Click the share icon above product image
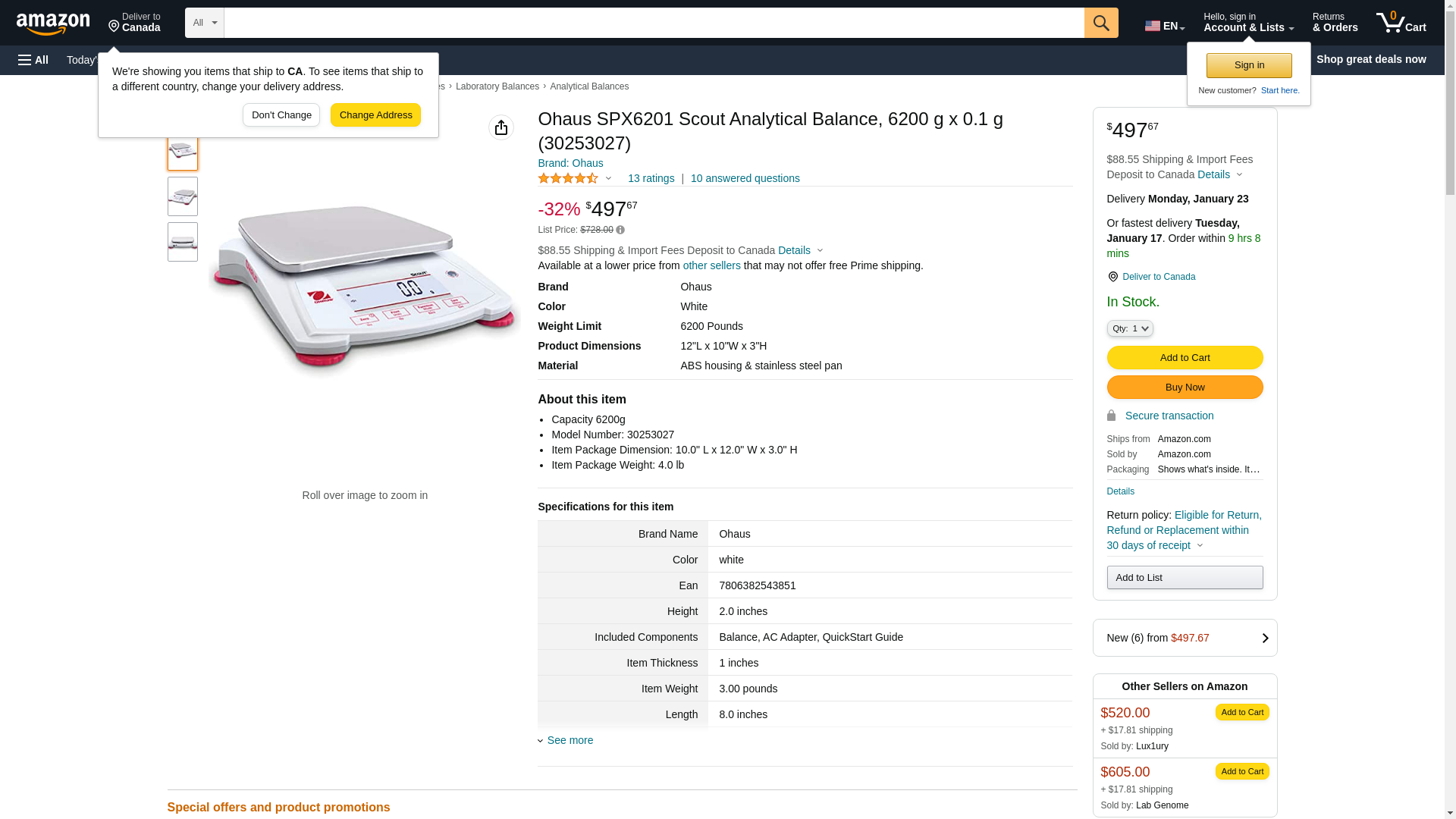Image resolution: width=1456 pixels, height=819 pixels. pos(501,127)
